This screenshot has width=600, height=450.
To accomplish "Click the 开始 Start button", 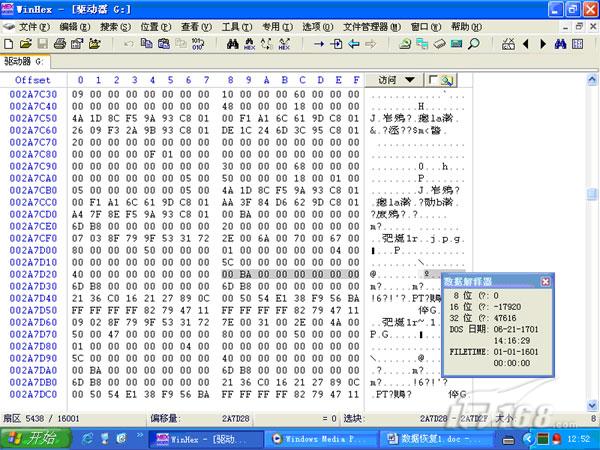I will point(33,438).
